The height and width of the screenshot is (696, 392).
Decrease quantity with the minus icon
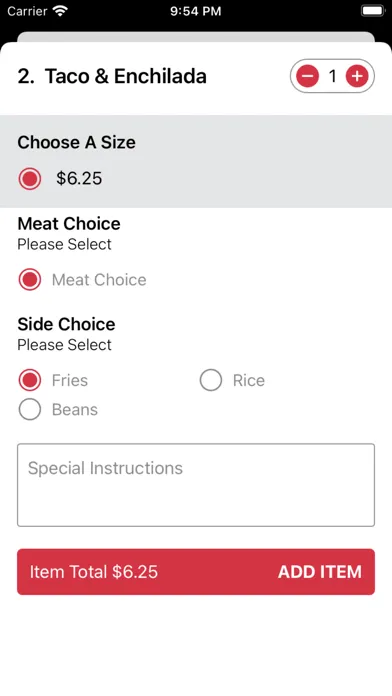[x=308, y=76]
